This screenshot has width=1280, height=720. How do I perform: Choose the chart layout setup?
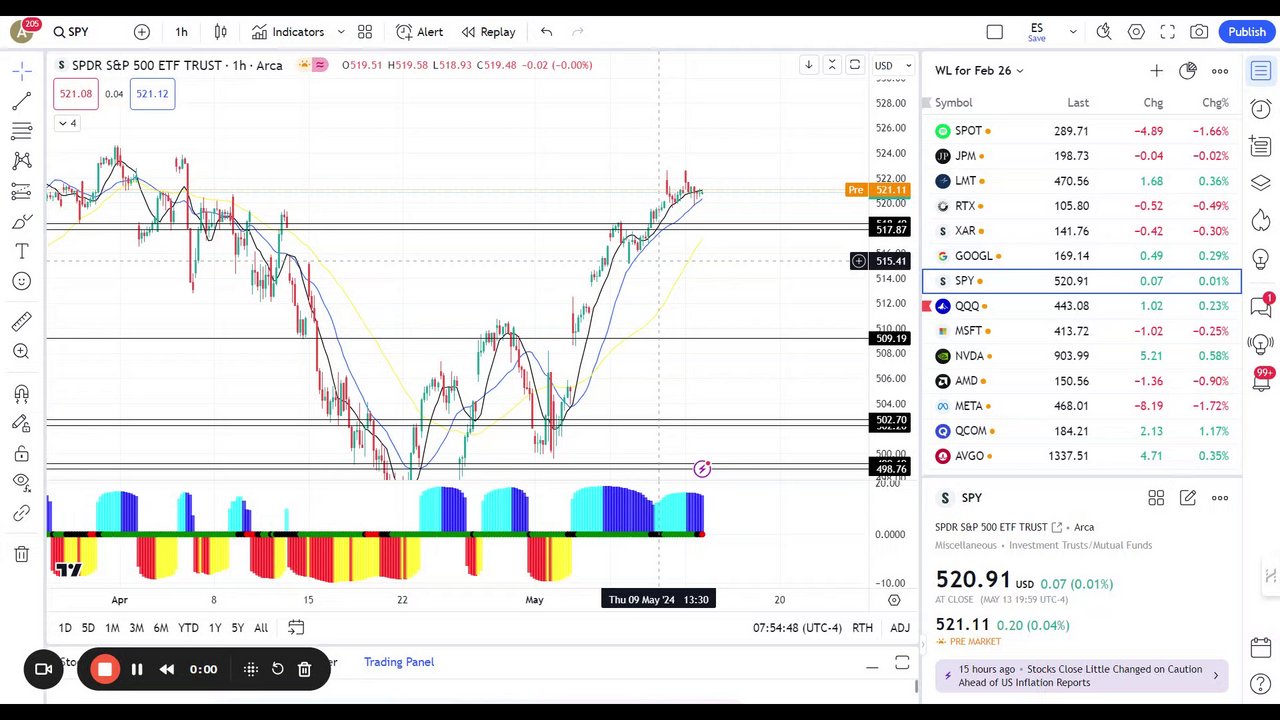[x=994, y=32]
